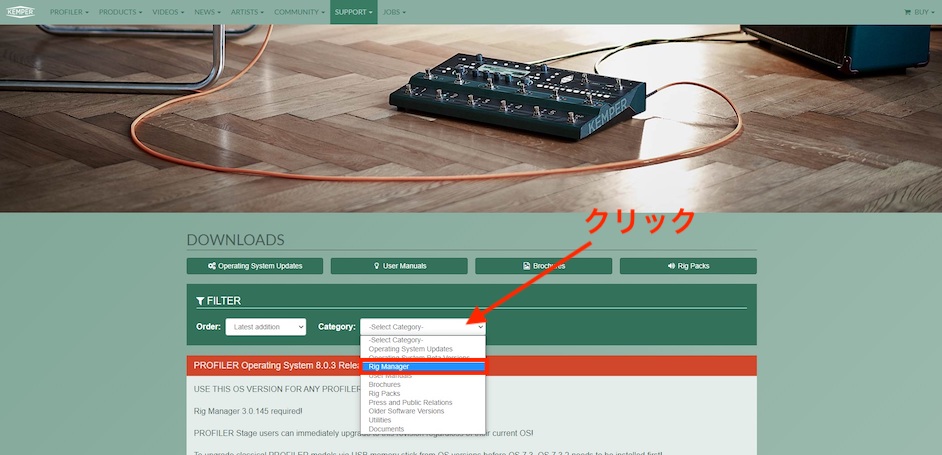Click the DOWNLOADS heading text
This screenshot has width=942, height=455.
click(x=236, y=240)
